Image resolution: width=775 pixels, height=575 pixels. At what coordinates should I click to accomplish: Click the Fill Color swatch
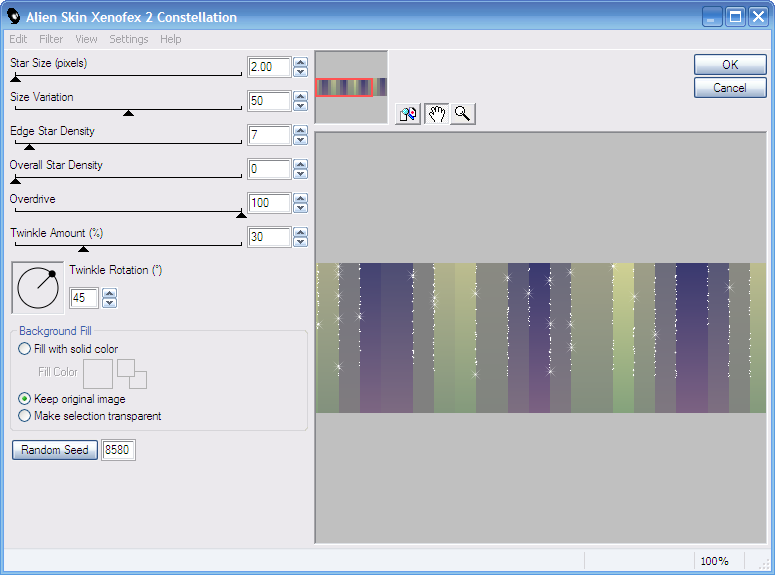coord(98,374)
